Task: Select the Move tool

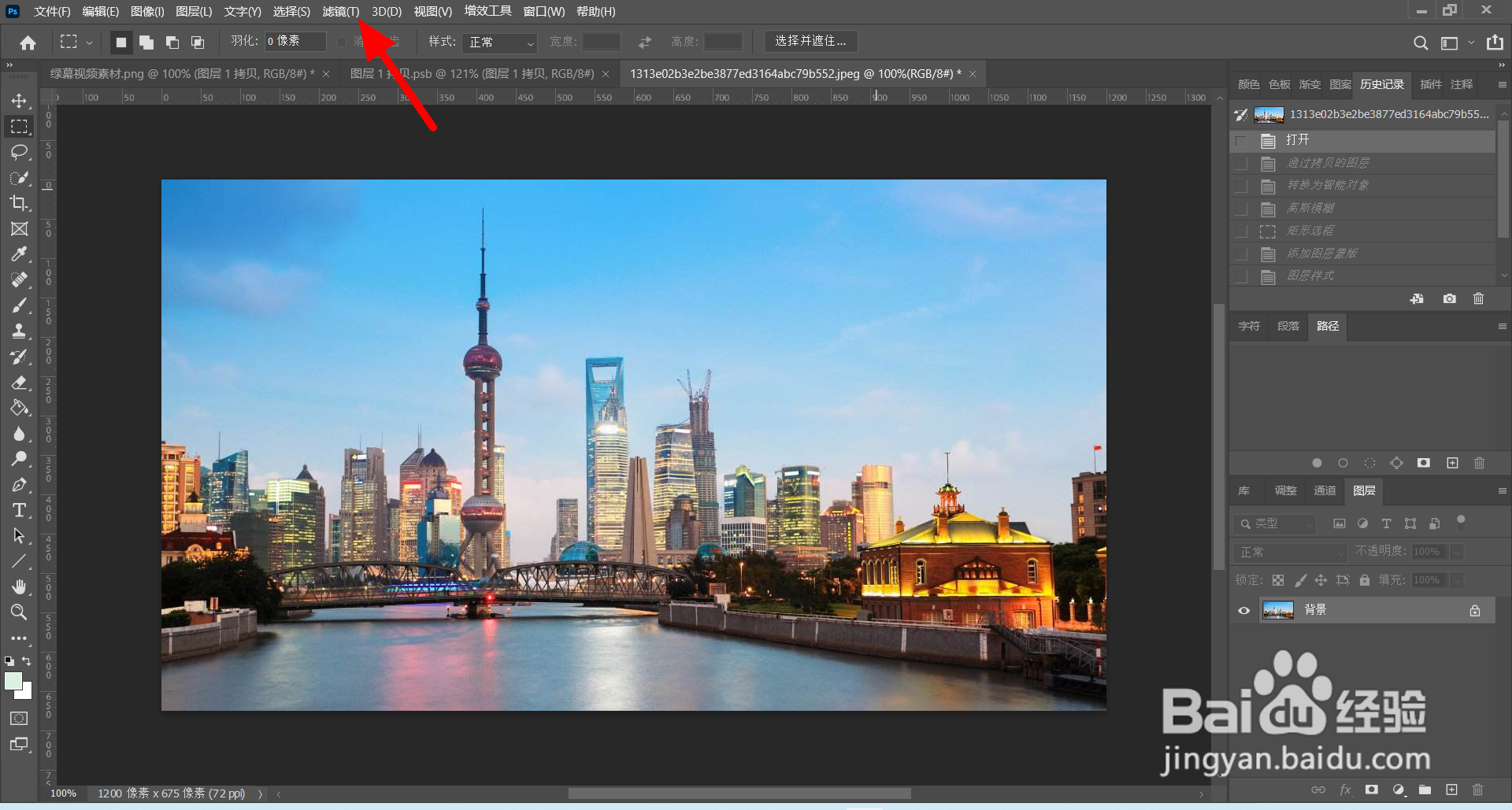Action: click(x=20, y=101)
